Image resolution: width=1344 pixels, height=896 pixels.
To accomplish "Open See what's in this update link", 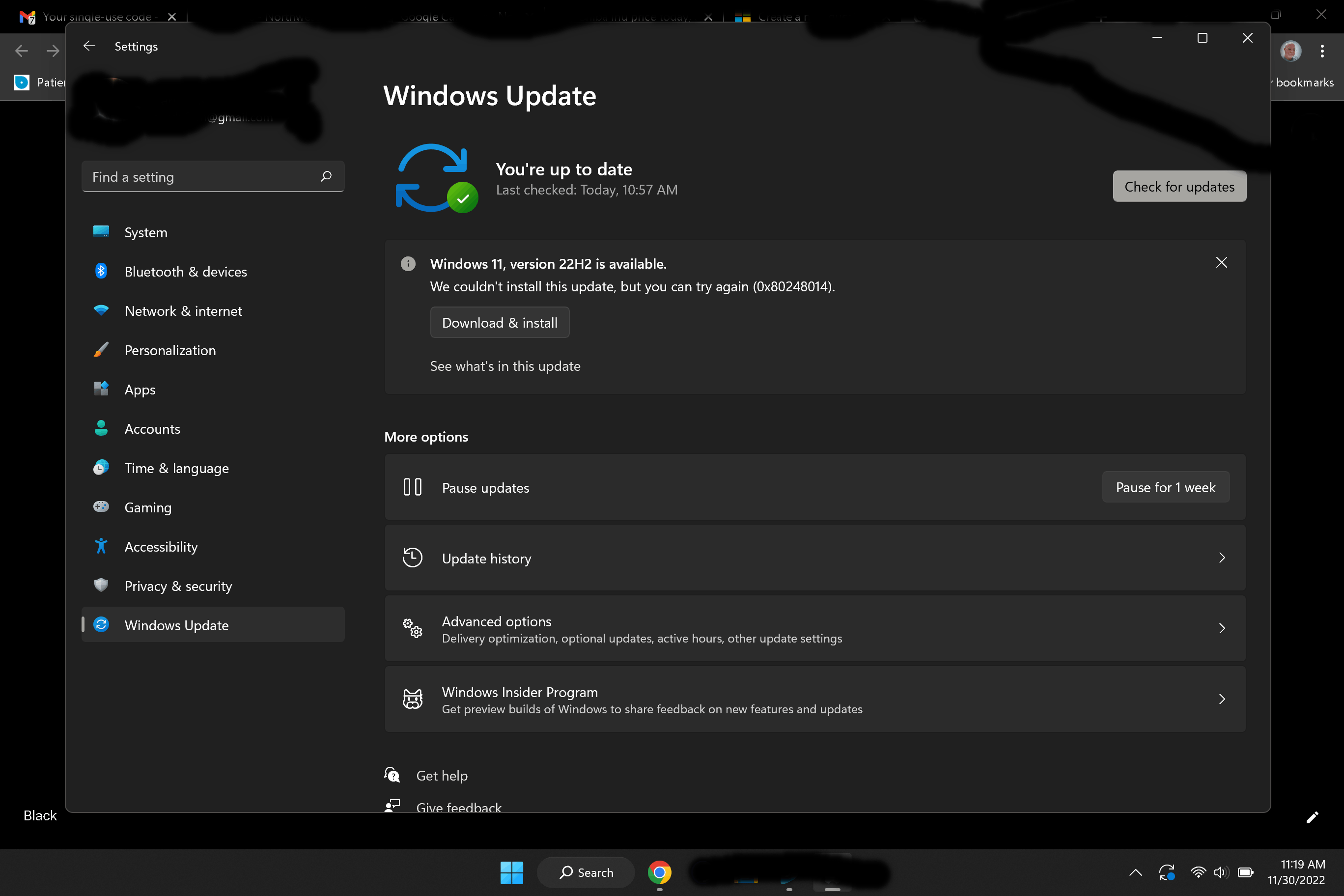I will point(505,366).
